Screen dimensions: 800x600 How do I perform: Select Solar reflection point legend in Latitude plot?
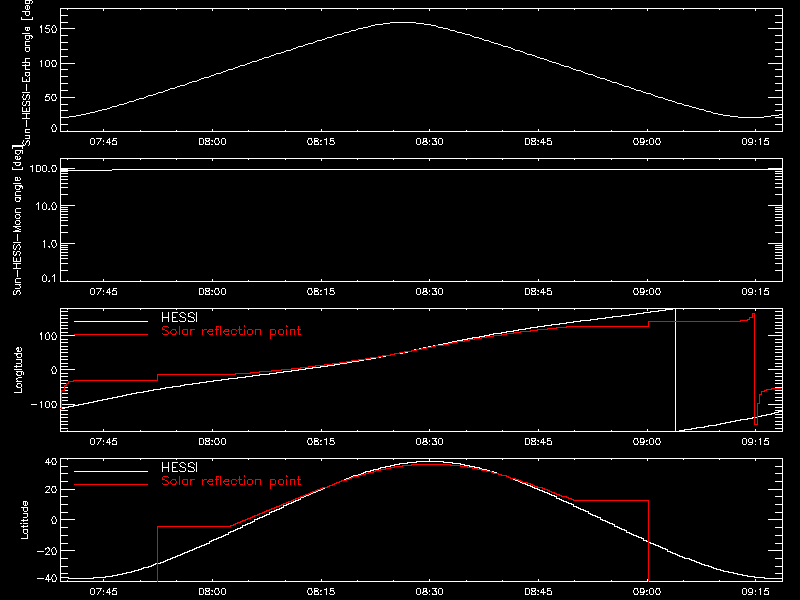tap(231, 481)
